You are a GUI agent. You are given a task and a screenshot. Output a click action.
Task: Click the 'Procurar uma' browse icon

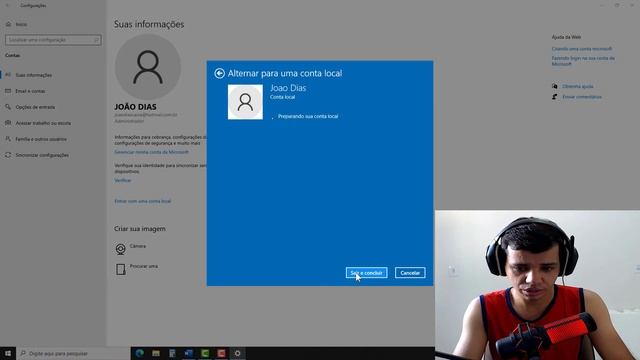pos(120,269)
